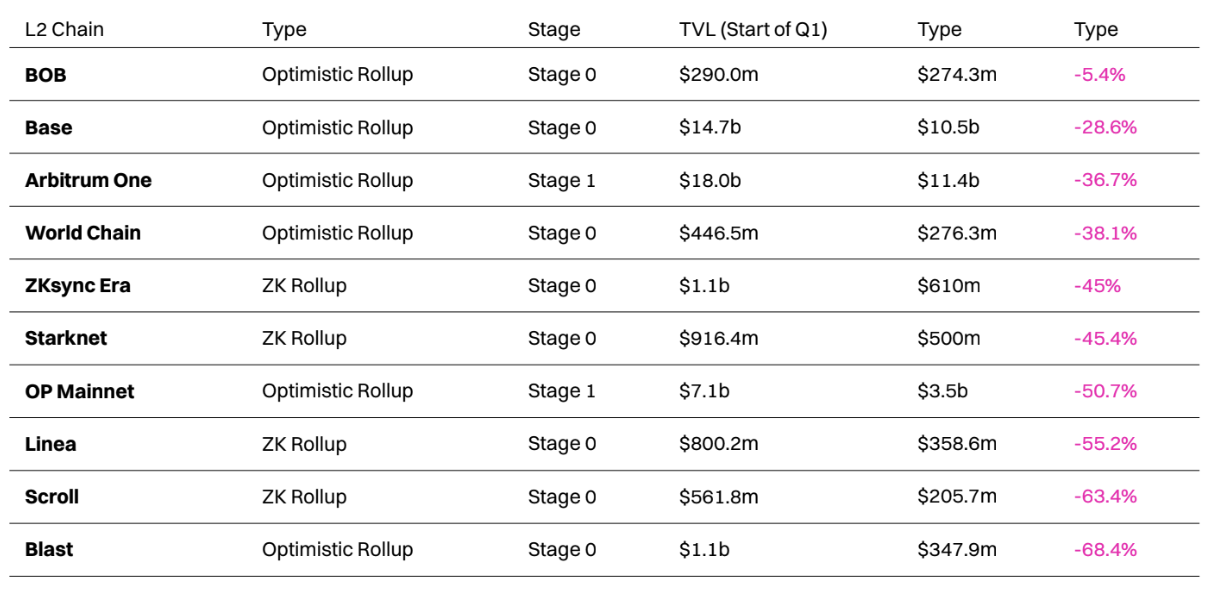
Task: Click the L2 Chain column header
Action: point(64,29)
